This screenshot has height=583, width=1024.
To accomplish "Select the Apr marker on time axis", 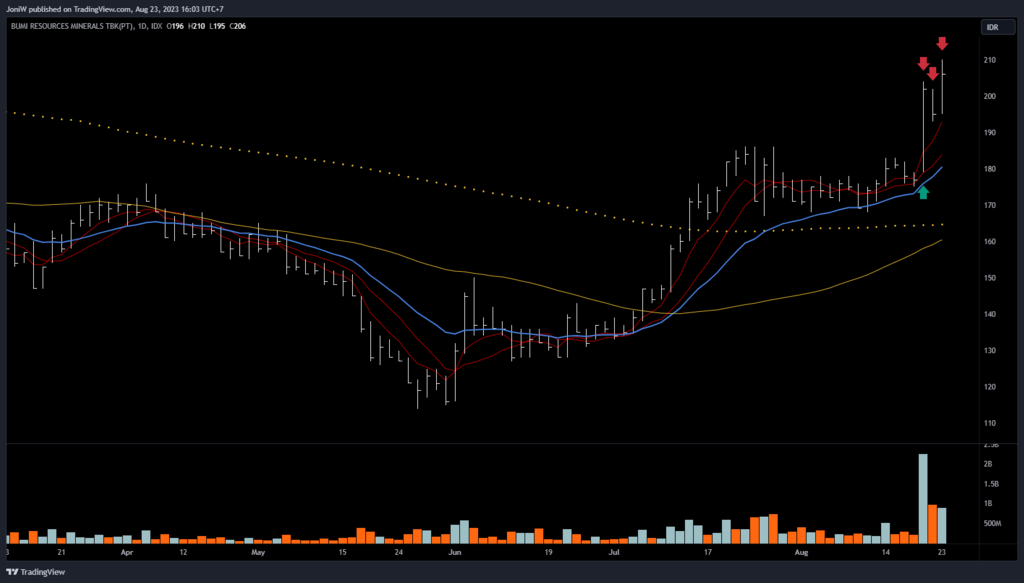I will point(126,551).
